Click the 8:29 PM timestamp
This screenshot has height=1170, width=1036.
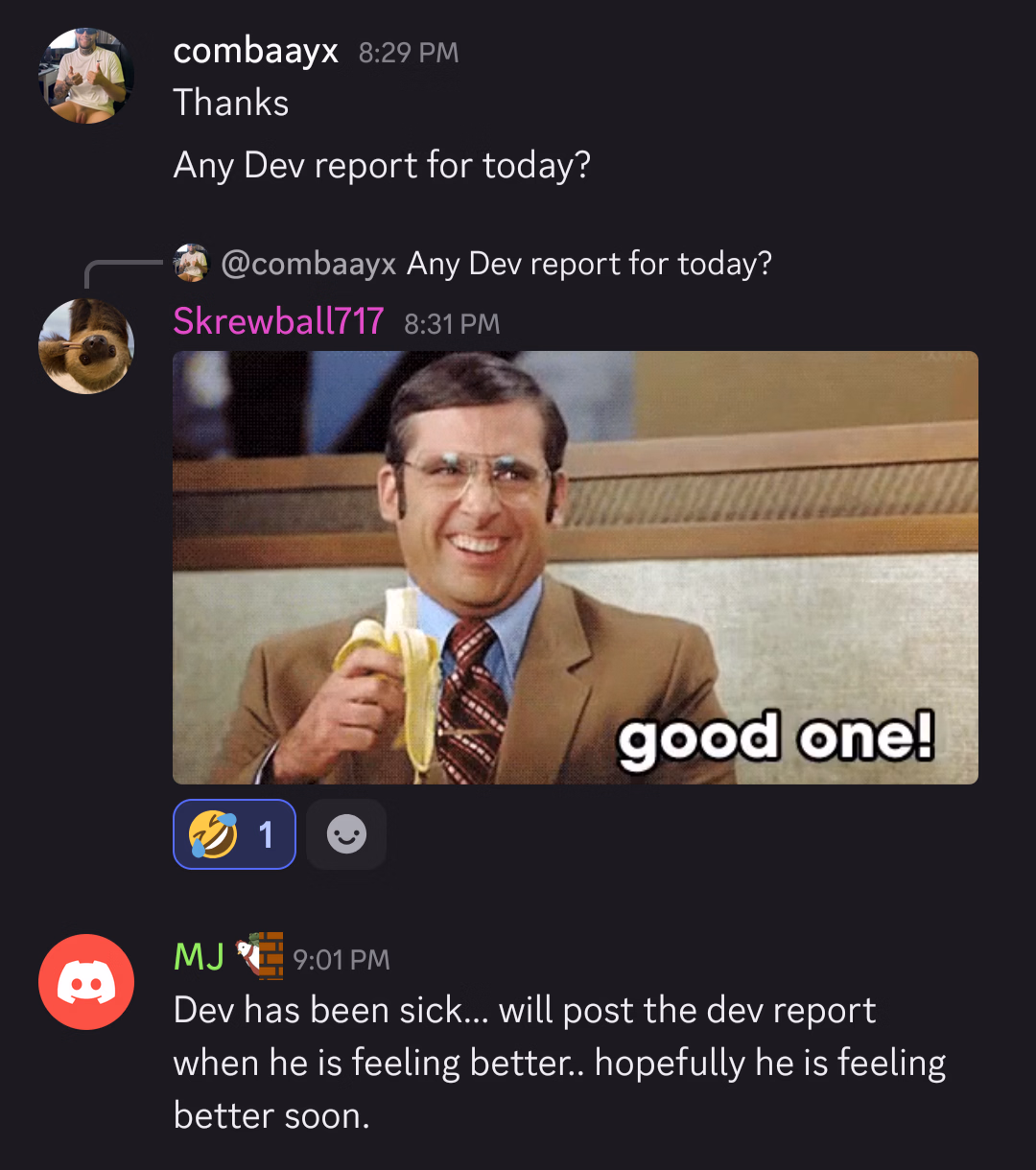click(409, 53)
